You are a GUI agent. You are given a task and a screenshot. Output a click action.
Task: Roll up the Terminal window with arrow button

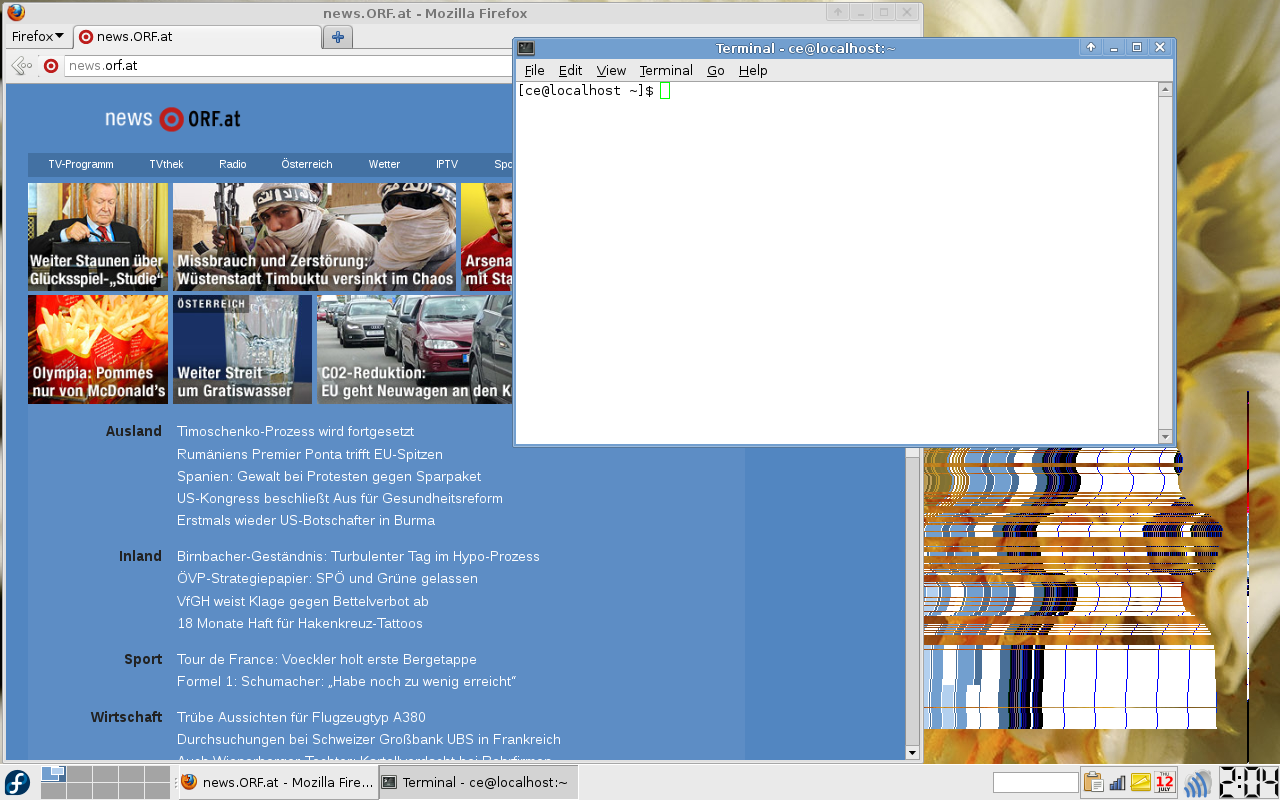[x=1091, y=48]
